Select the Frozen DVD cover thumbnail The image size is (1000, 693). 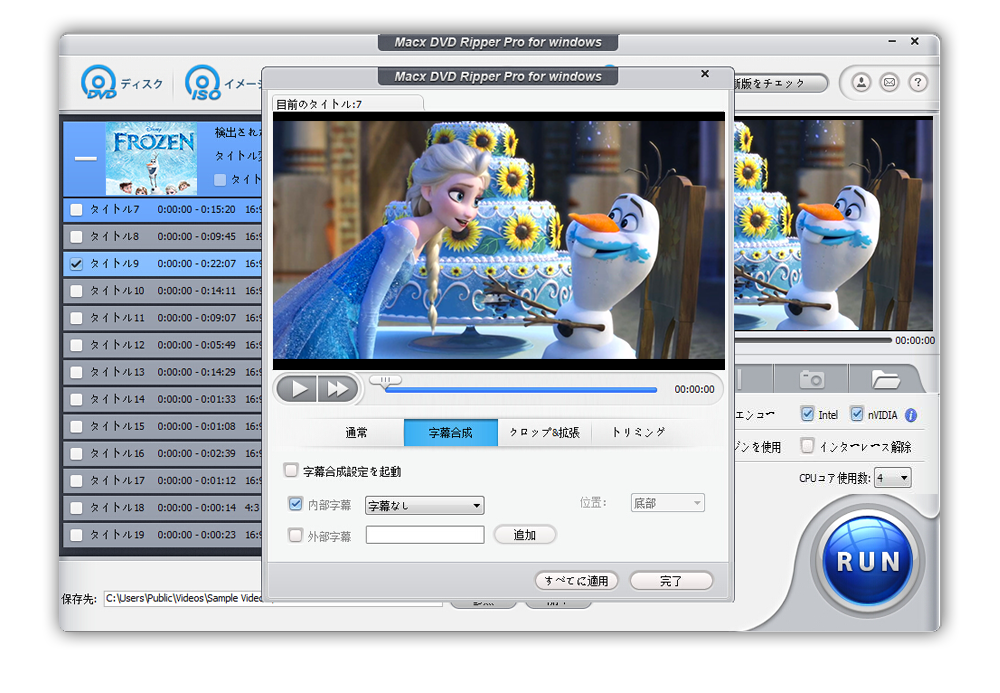pos(151,158)
